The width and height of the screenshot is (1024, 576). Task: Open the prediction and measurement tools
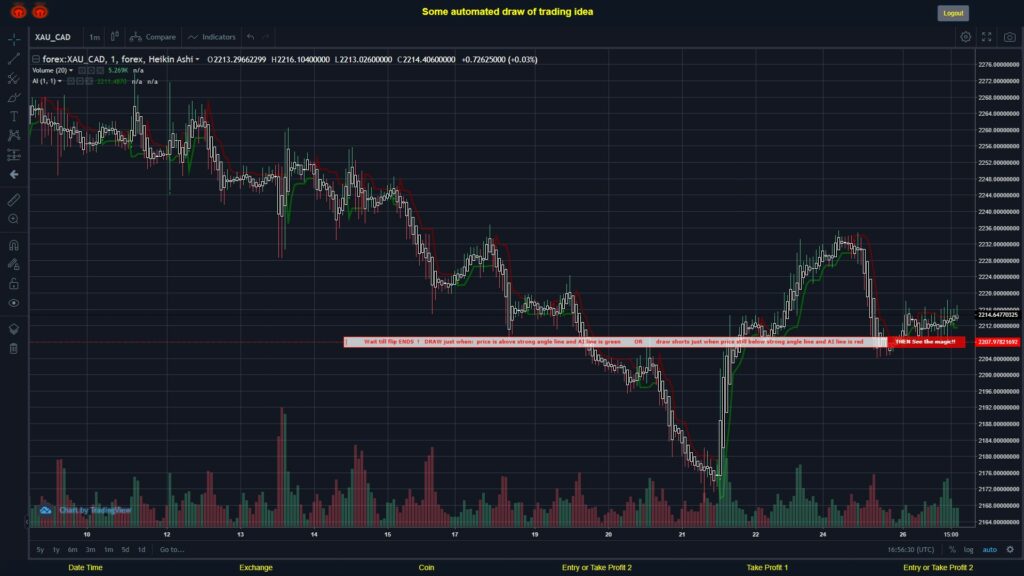pos(14,155)
